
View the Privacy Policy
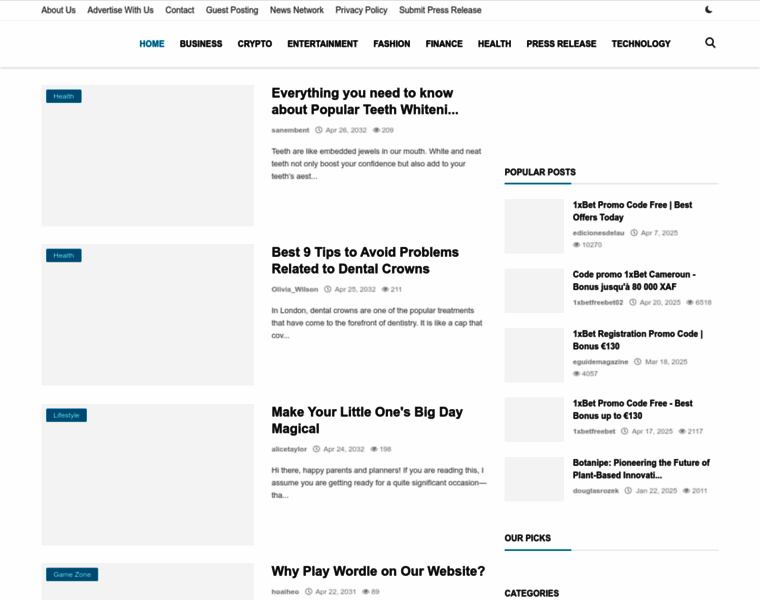click(x=361, y=10)
